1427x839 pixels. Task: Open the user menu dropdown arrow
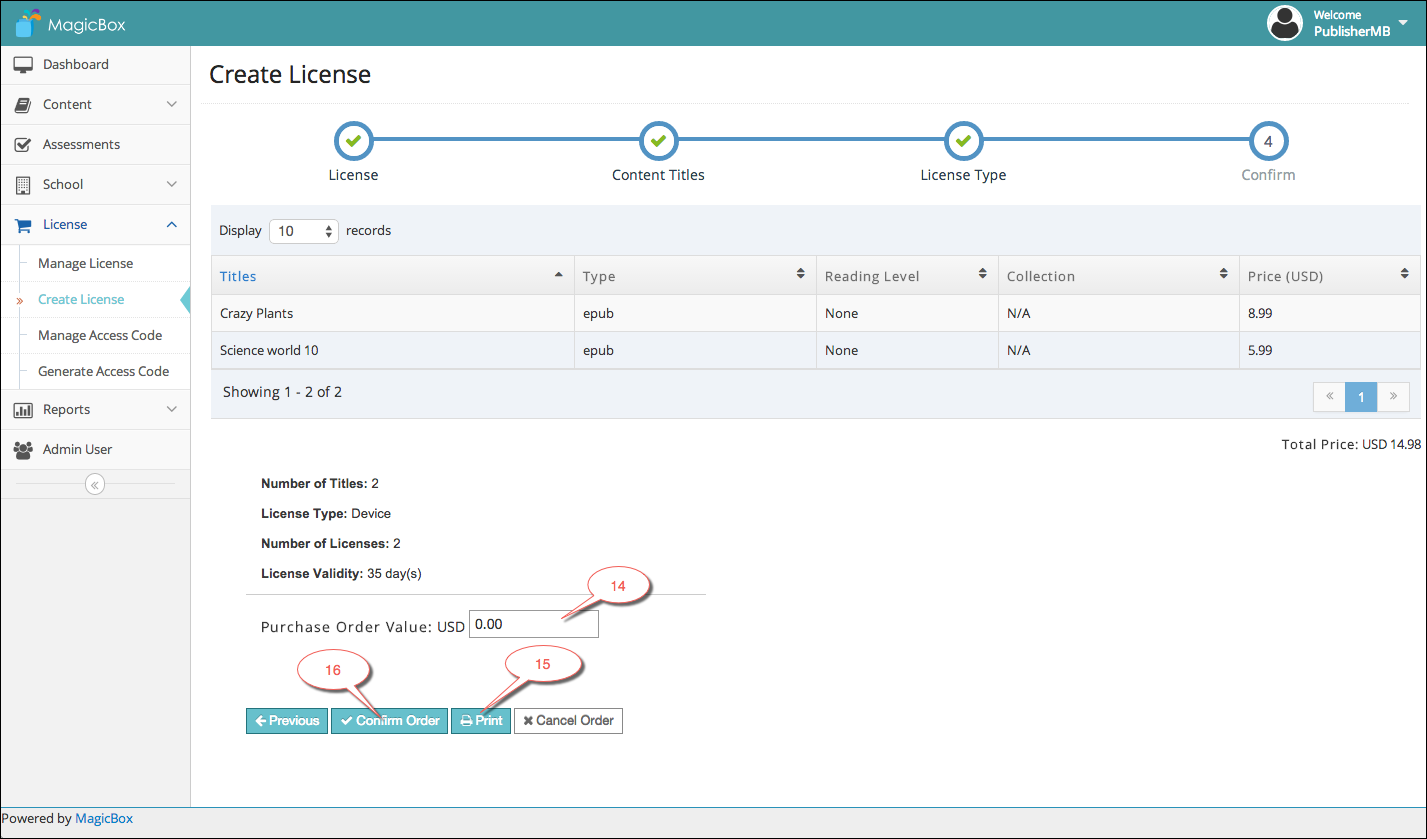point(1403,23)
